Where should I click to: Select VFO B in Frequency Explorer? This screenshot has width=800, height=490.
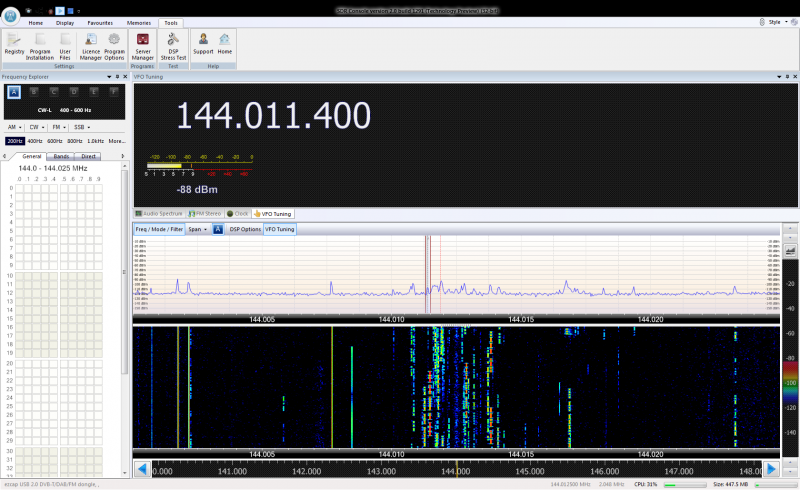point(32,92)
